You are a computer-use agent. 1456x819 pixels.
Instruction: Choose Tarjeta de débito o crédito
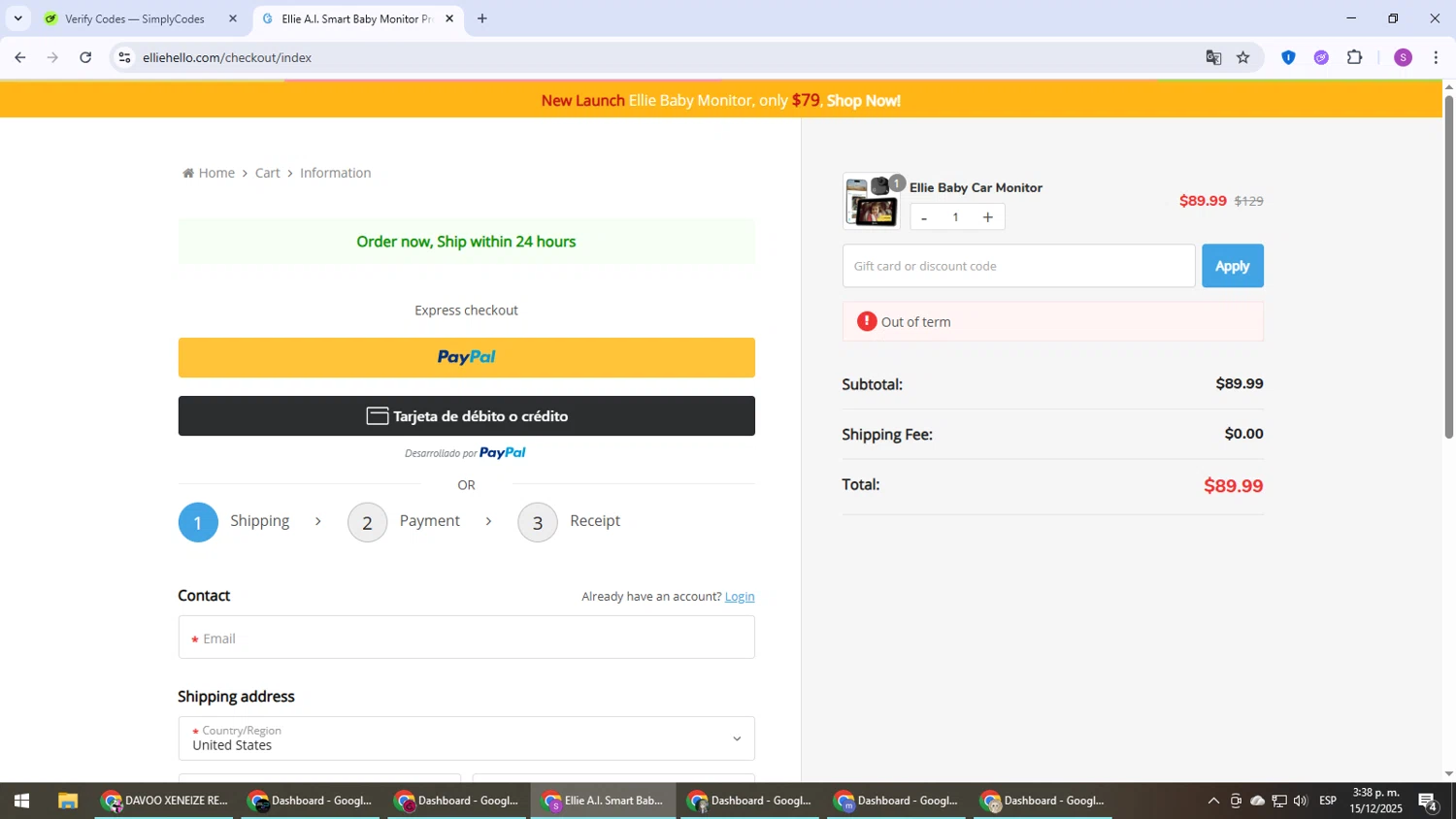466,416
